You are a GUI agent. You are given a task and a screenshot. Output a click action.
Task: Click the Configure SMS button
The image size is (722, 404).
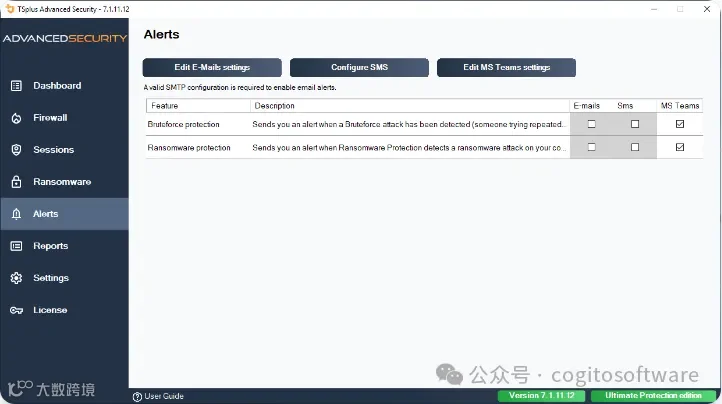coord(359,67)
